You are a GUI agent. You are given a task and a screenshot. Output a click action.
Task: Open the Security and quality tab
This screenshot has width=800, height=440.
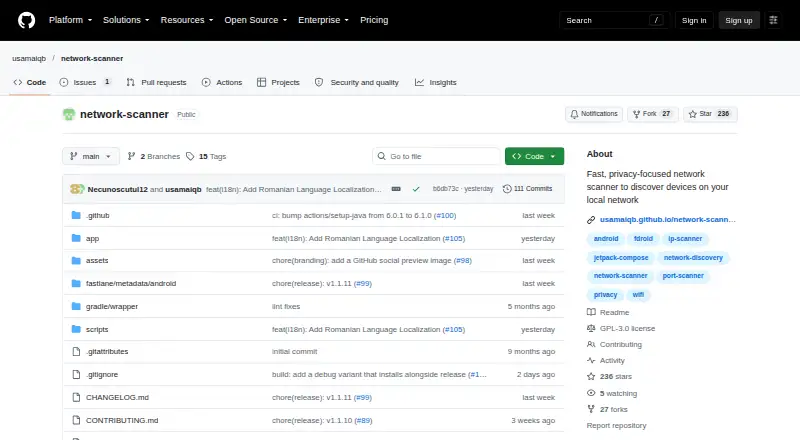(357, 82)
